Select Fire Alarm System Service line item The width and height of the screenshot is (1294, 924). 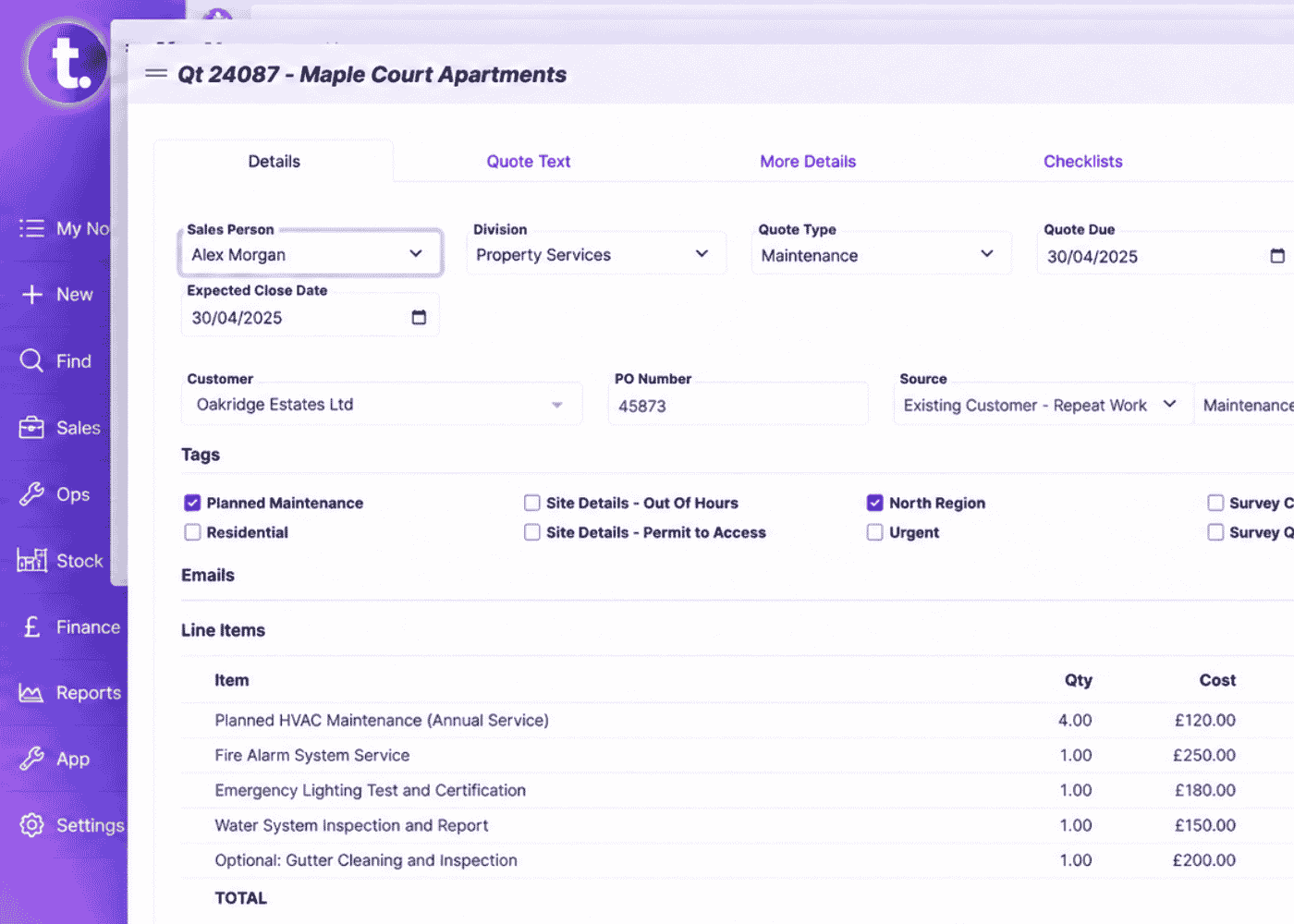click(311, 755)
